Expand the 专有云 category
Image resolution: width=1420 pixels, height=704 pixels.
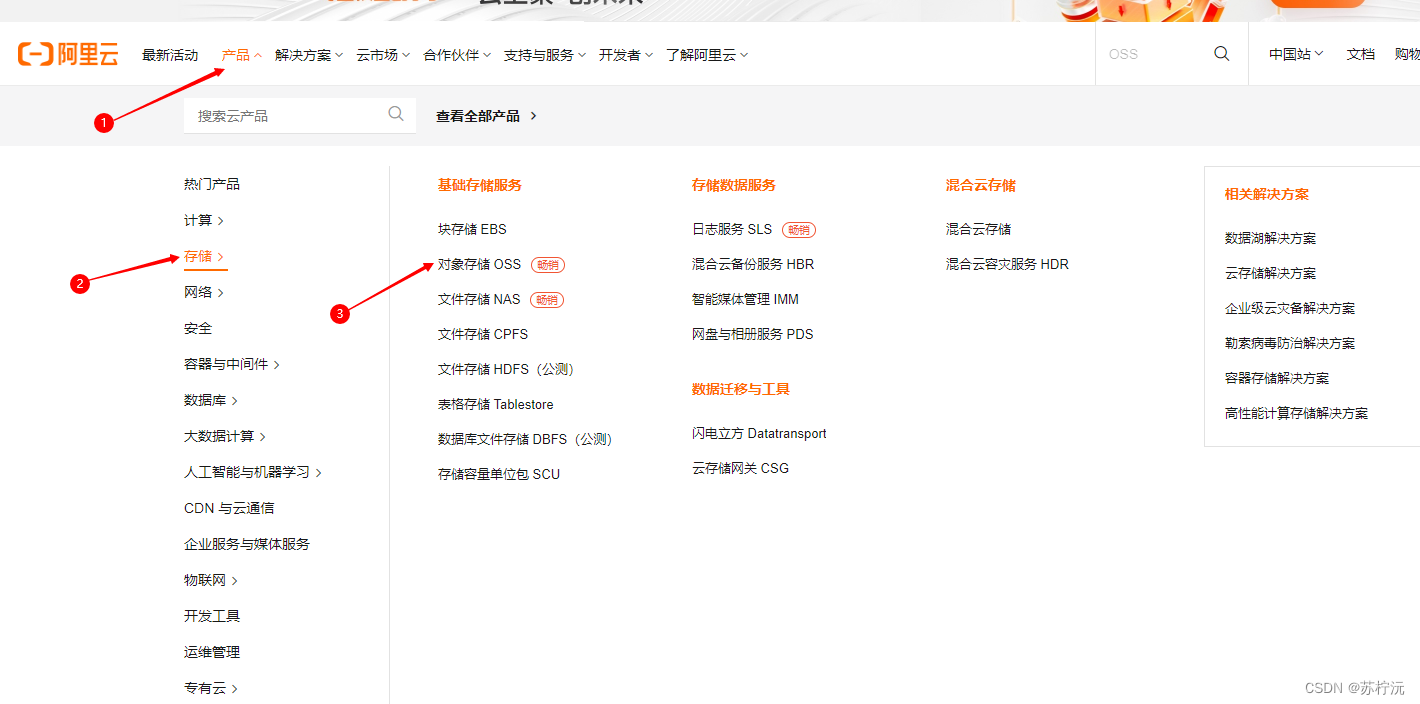point(211,688)
